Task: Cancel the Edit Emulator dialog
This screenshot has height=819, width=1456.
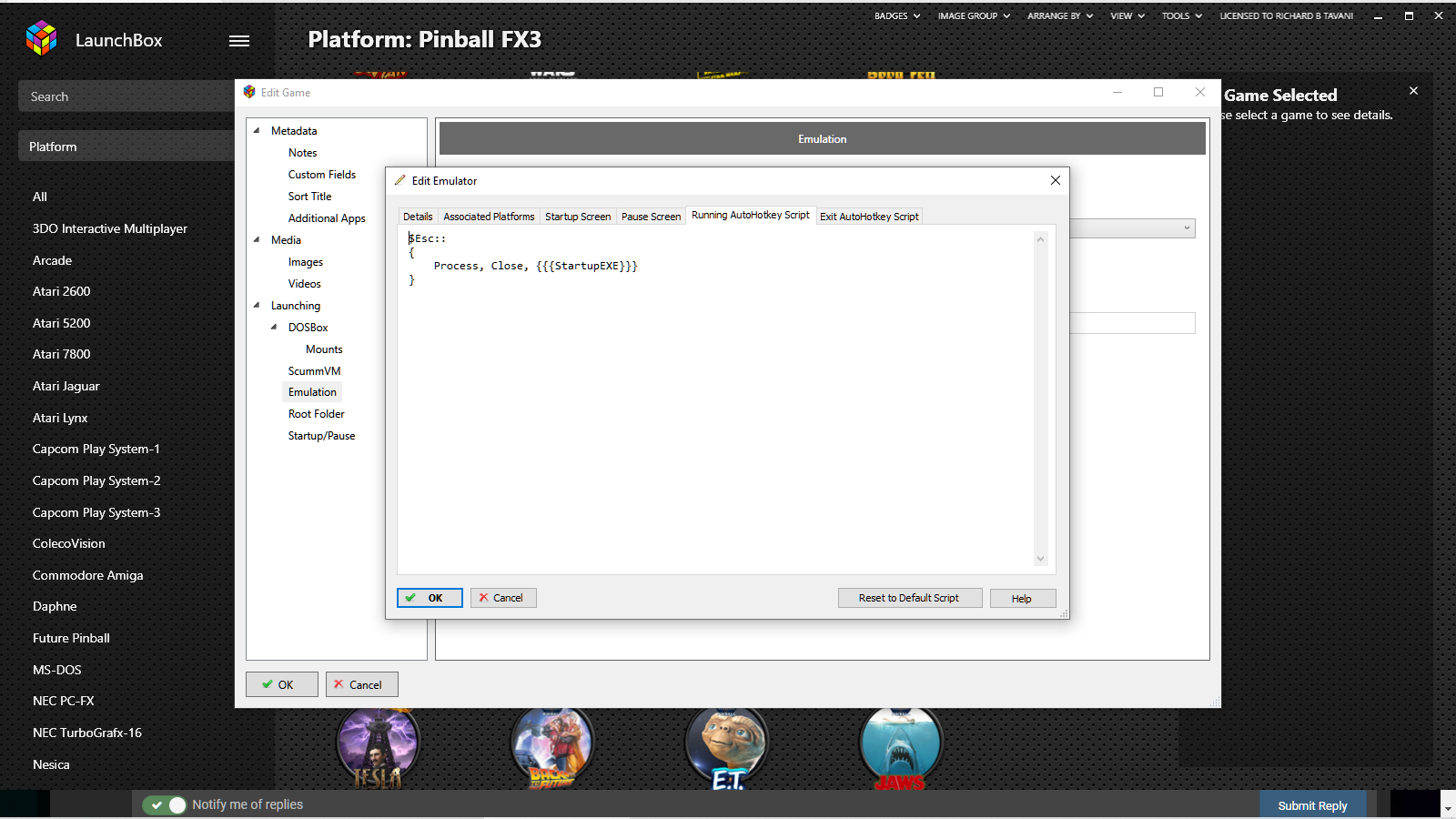Action: pyautogui.click(x=503, y=598)
